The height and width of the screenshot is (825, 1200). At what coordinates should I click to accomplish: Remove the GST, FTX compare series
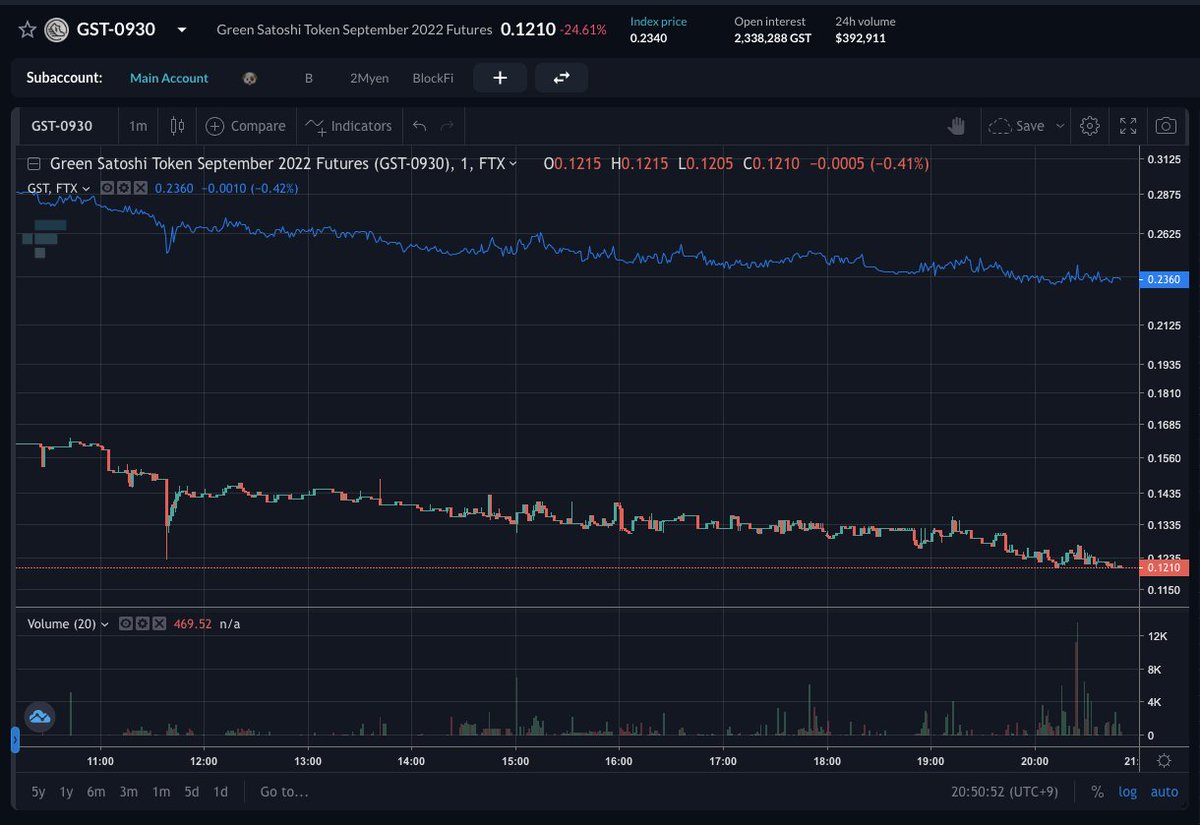[140, 188]
